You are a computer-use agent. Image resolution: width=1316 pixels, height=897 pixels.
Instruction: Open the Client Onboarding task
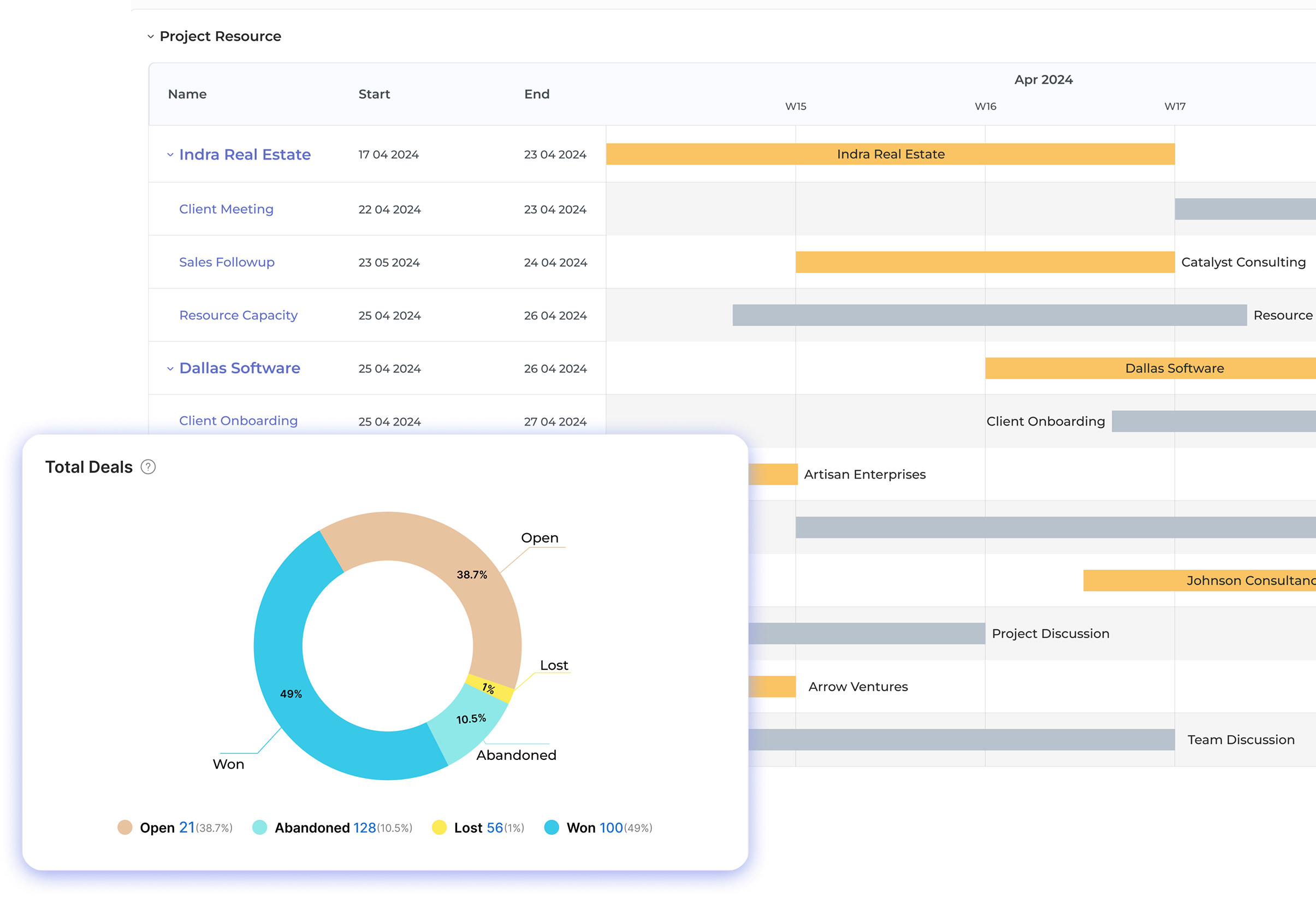(239, 421)
